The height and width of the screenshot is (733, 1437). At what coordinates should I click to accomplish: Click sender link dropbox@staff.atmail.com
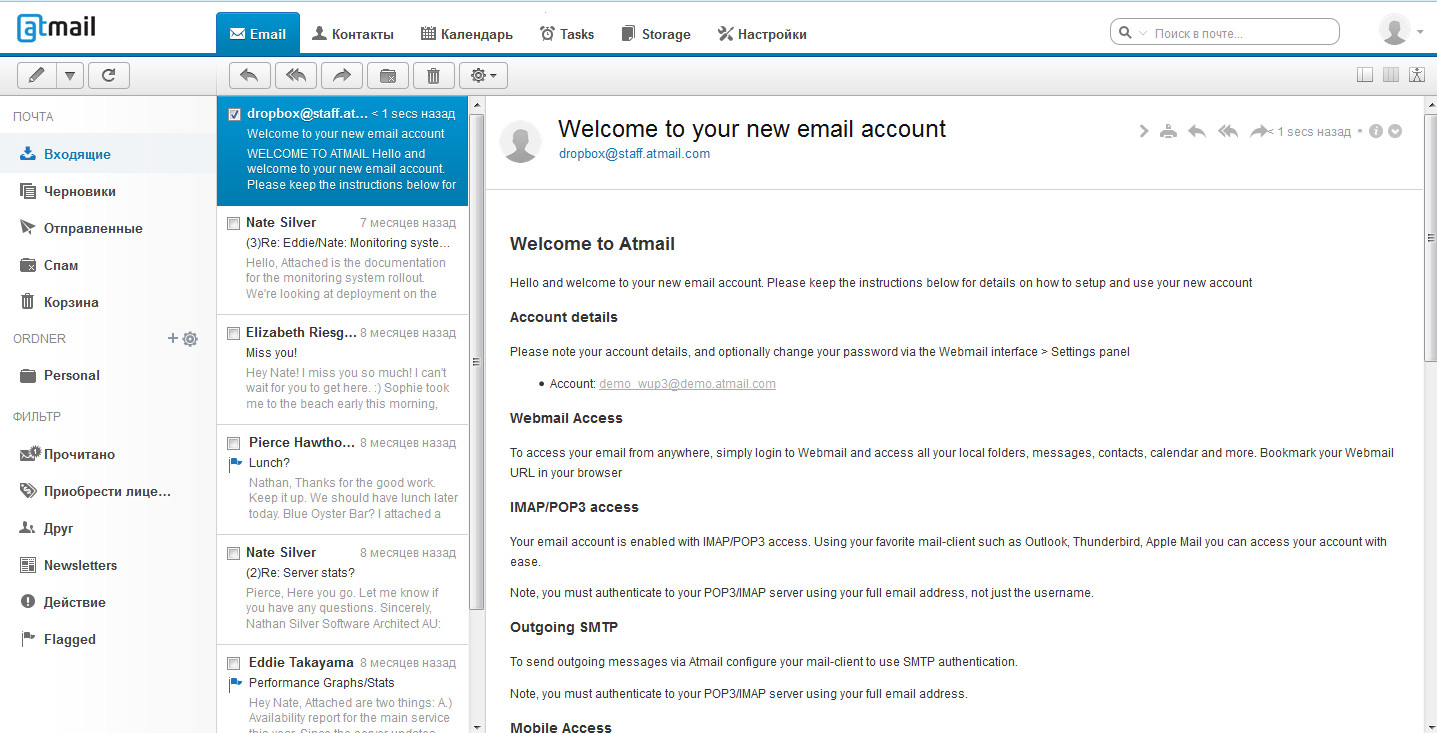pos(634,153)
